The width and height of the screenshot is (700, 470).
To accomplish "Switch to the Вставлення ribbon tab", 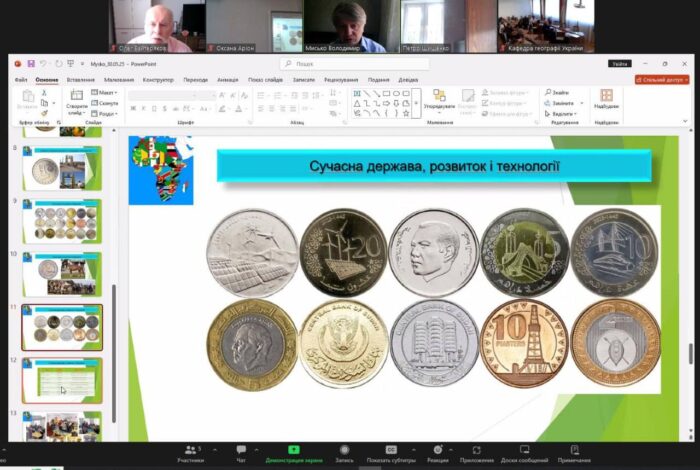I will pos(81,79).
